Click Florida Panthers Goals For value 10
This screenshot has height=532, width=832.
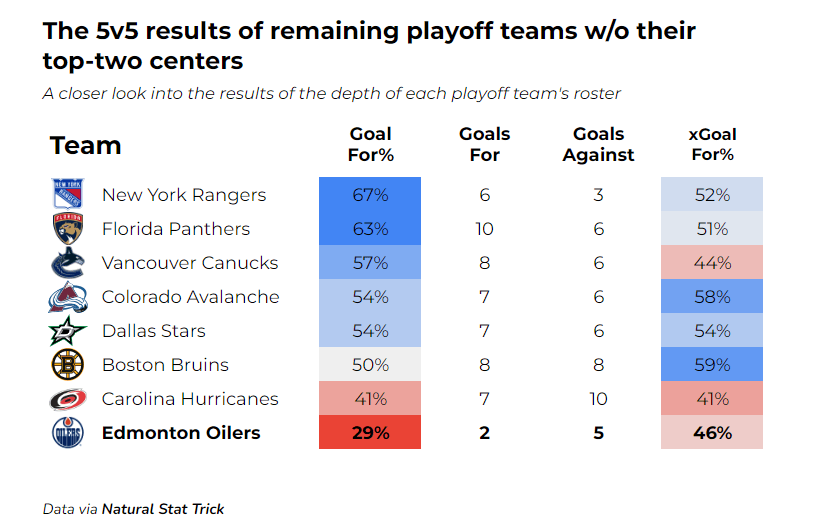tap(484, 229)
